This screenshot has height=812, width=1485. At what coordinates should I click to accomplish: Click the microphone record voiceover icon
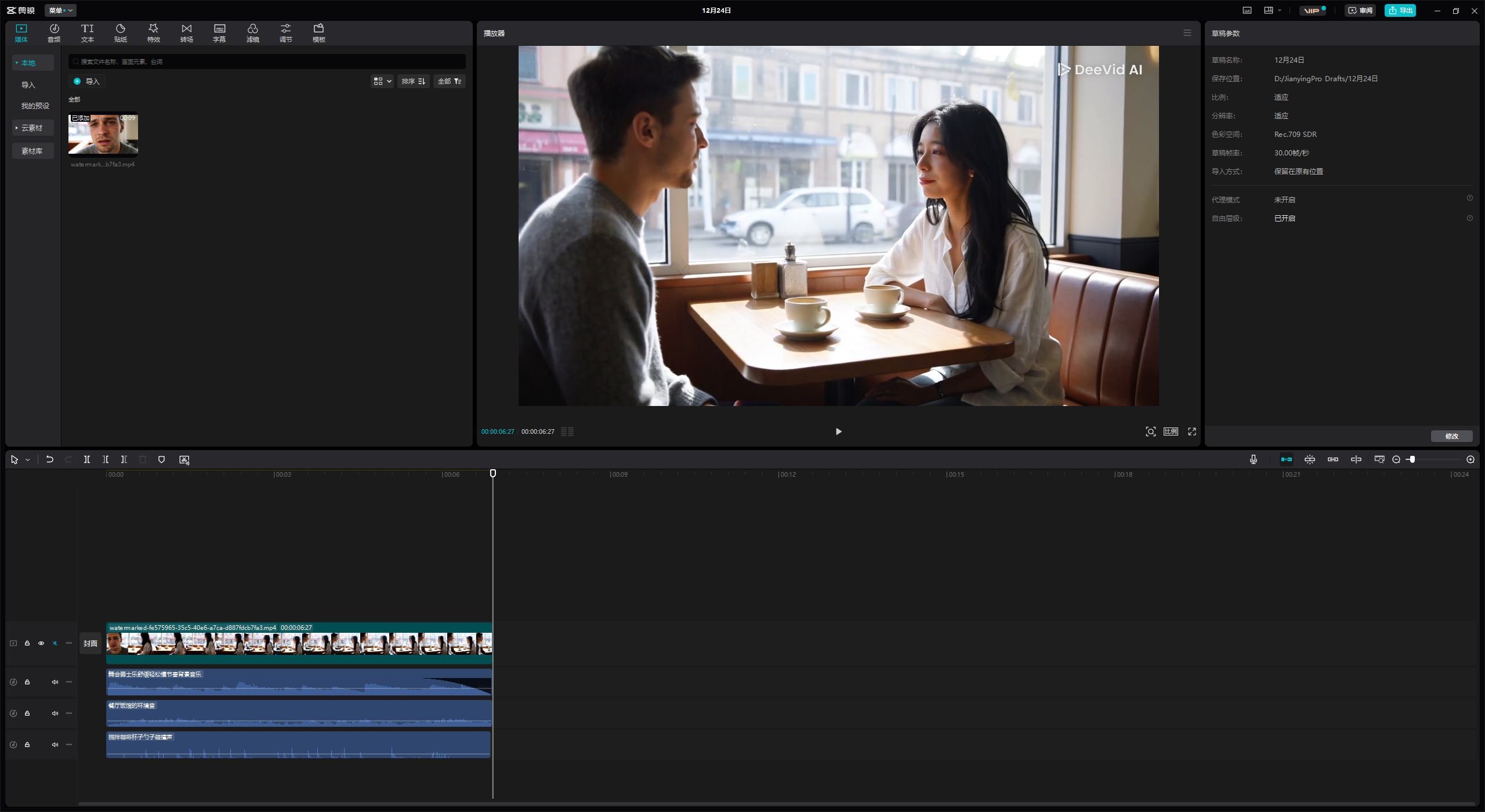click(1254, 459)
